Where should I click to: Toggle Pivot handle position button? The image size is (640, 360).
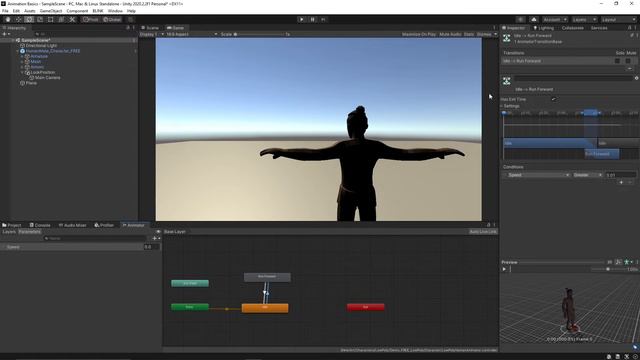90,19
